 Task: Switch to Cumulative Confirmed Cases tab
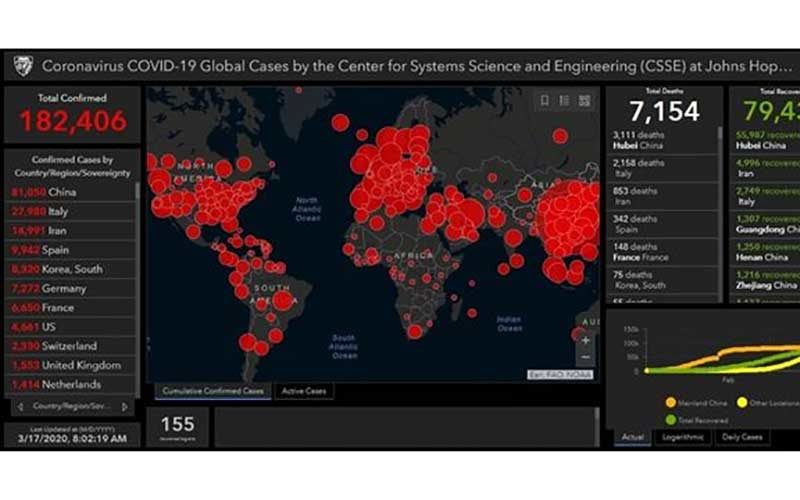point(213,391)
